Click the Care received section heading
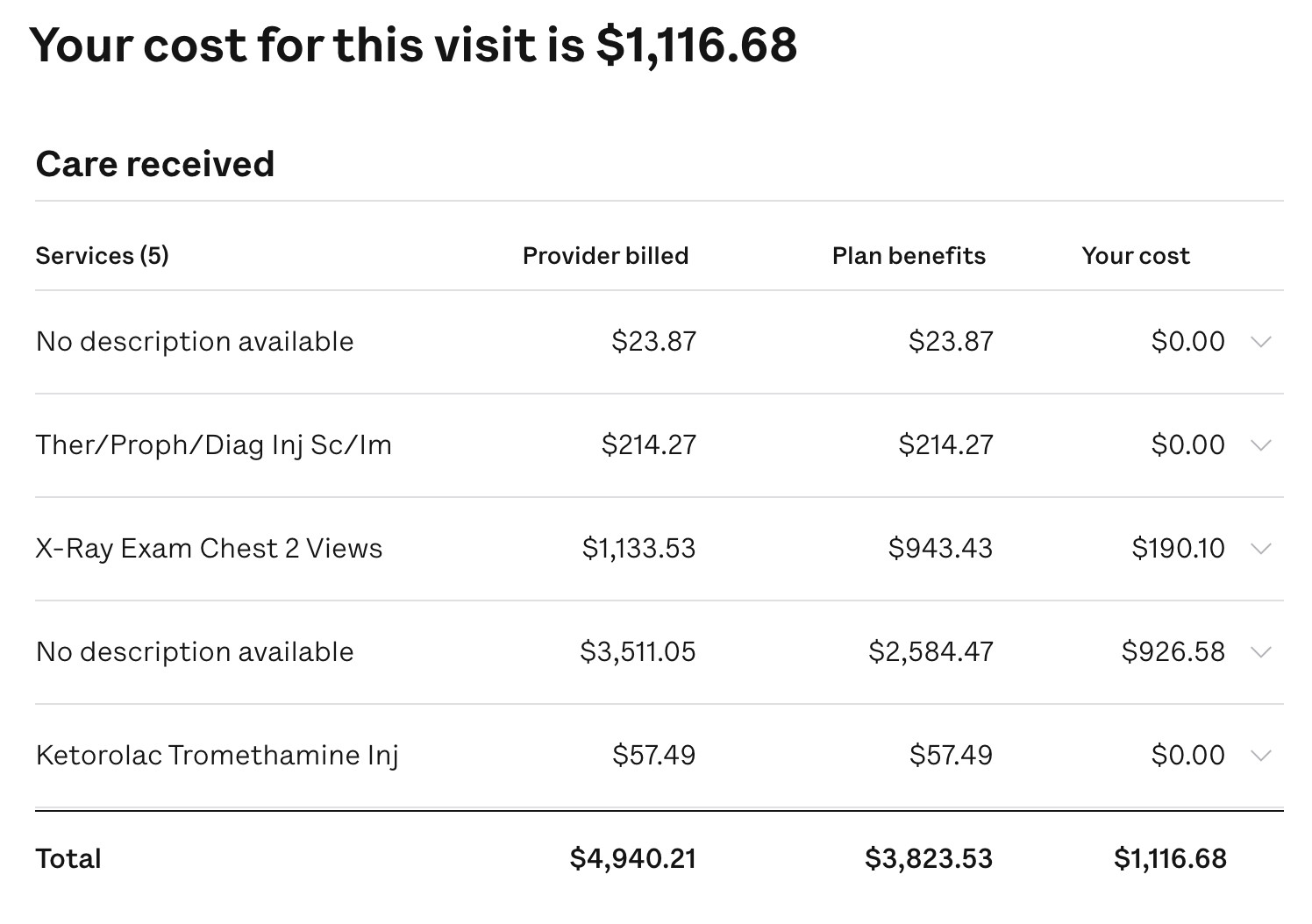The width and height of the screenshot is (1312, 924). pyautogui.click(x=155, y=164)
